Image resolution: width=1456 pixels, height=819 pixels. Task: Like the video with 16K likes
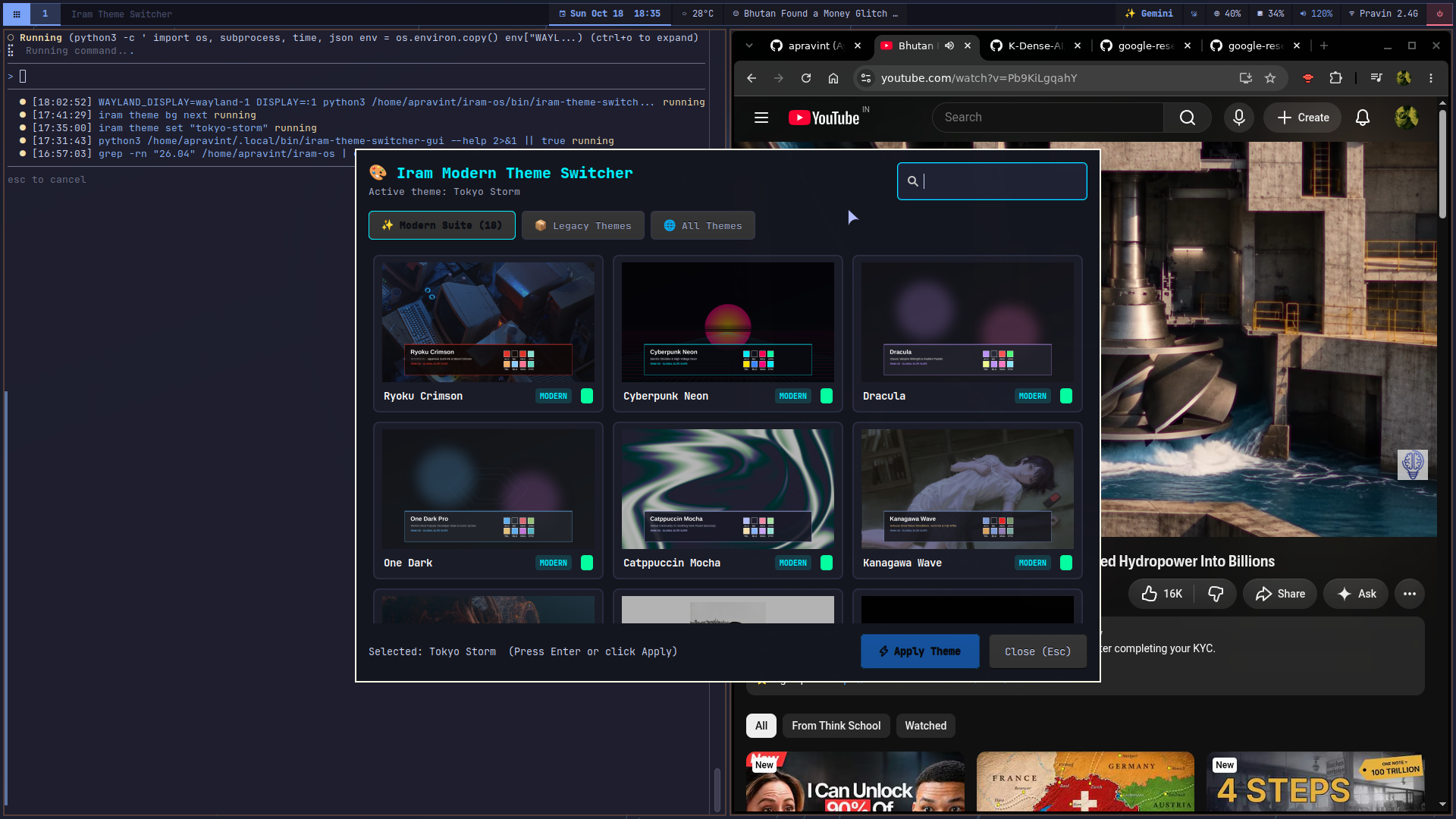coord(1162,594)
